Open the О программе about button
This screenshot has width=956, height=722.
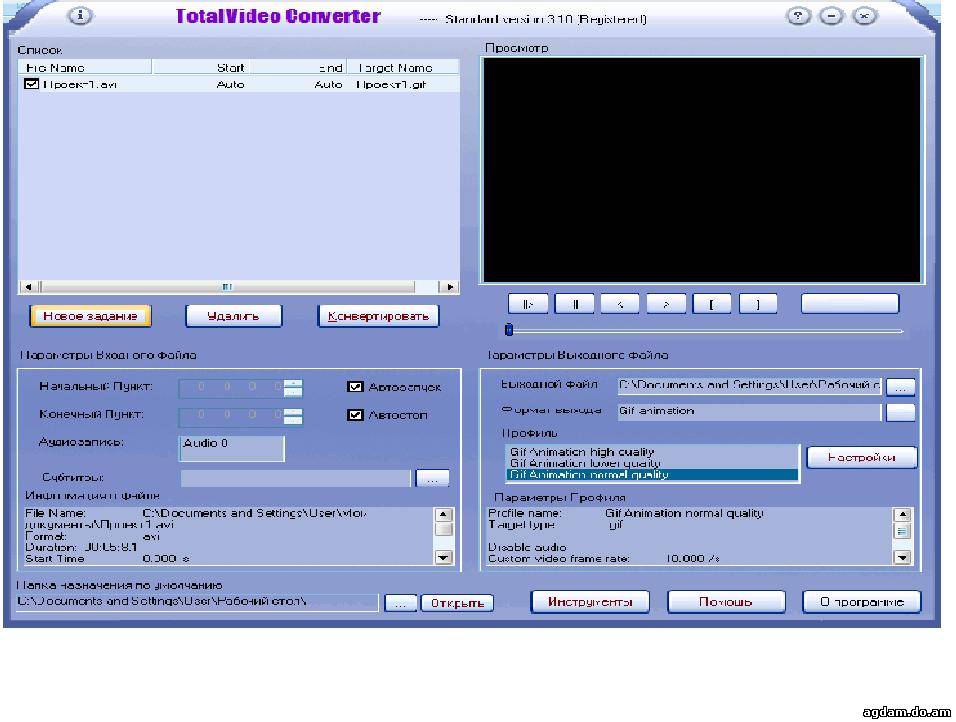click(x=862, y=602)
